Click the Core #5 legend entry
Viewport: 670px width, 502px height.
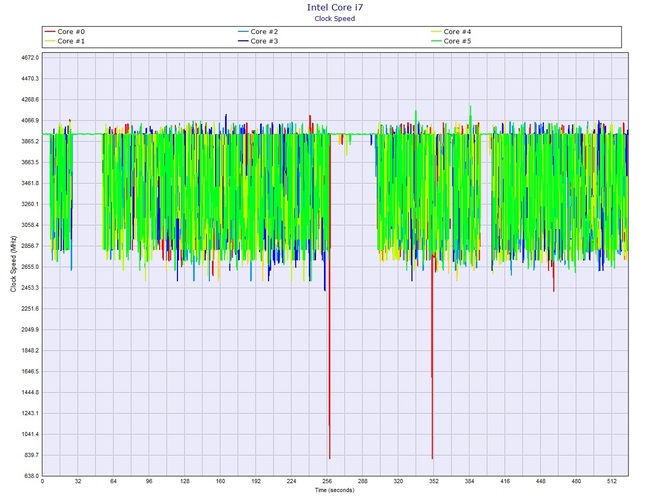click(451, 41)
